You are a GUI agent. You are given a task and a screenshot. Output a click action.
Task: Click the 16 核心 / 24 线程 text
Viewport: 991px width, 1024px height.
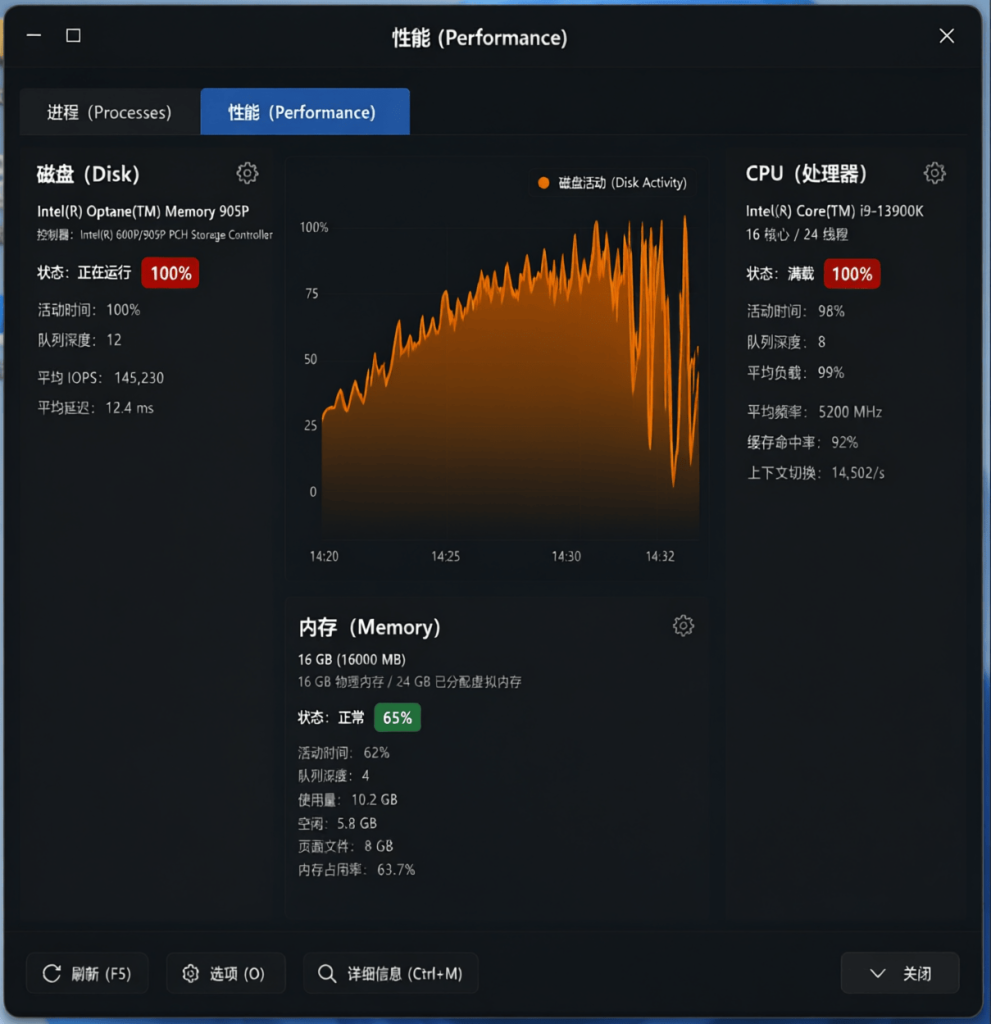[797, 234]
